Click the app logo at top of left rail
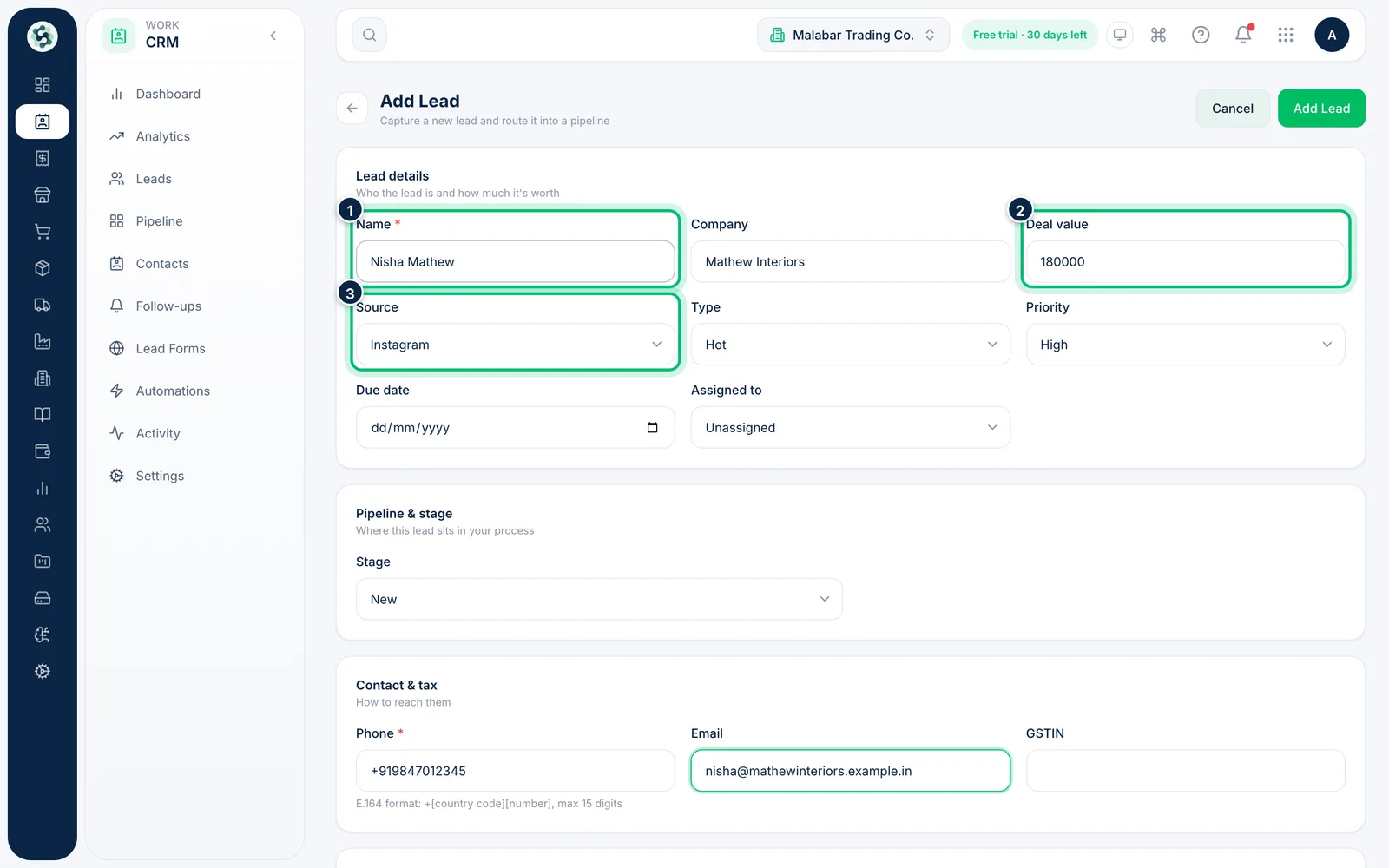This screenshot has height=868, width=1389. (43, 36)
